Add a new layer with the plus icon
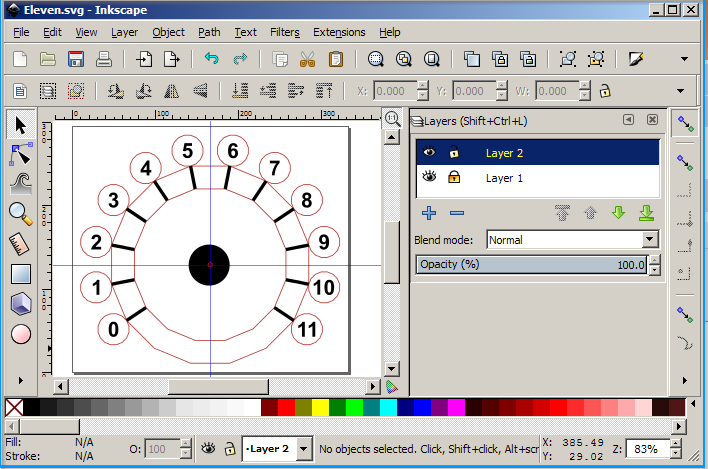The width and height of the screenshot is (708, 469). click(x=429, y=213)
